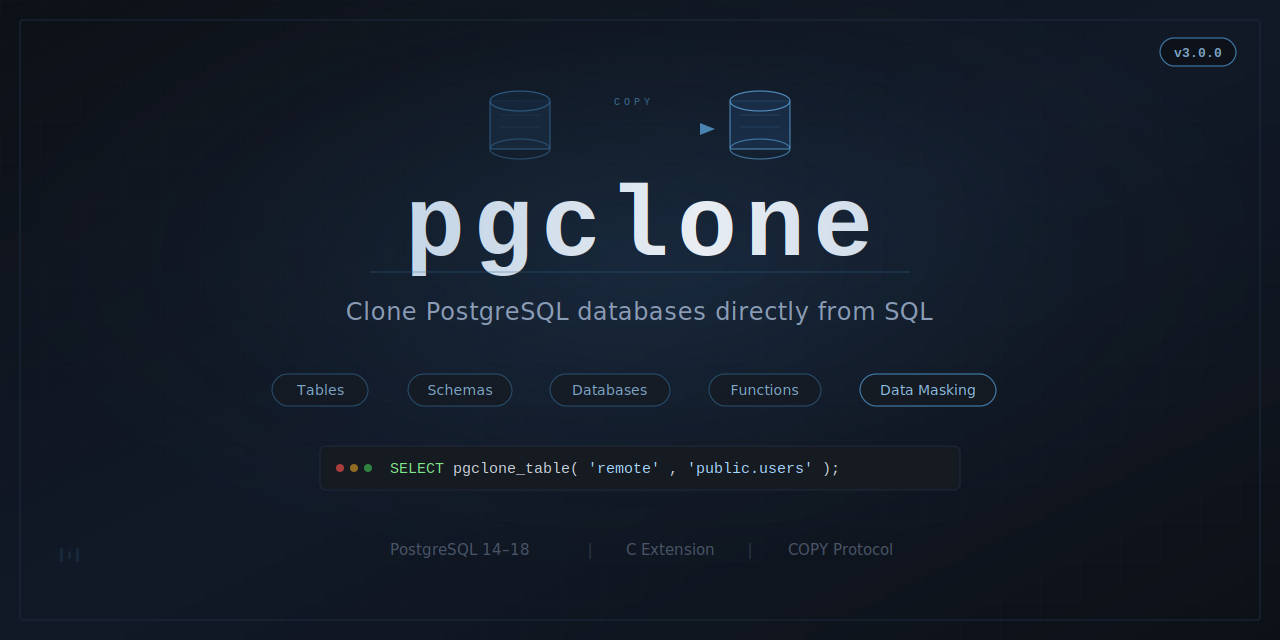Select the Data Masking pill
Screen dimensions: 1280x640
pyautogui.click(x=928, y=390)
